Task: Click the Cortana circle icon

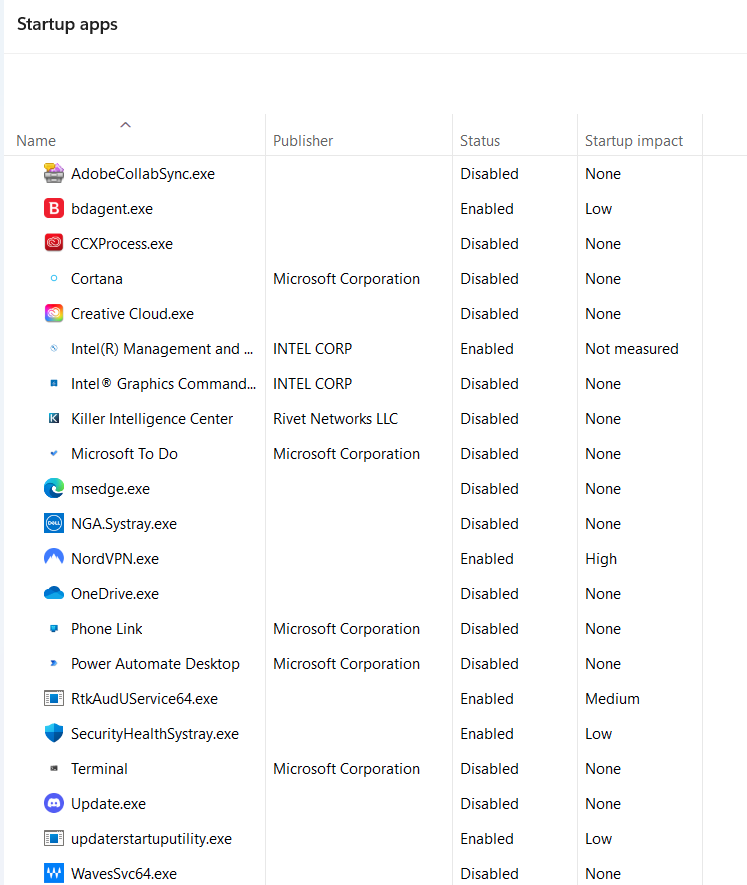Action: point(54,278)
